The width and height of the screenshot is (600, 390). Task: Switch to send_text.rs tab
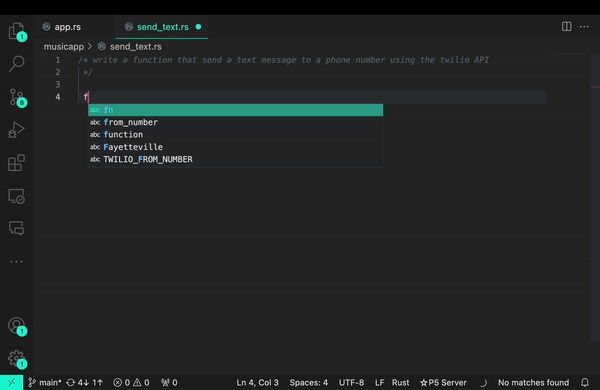(x=163, y=27)
